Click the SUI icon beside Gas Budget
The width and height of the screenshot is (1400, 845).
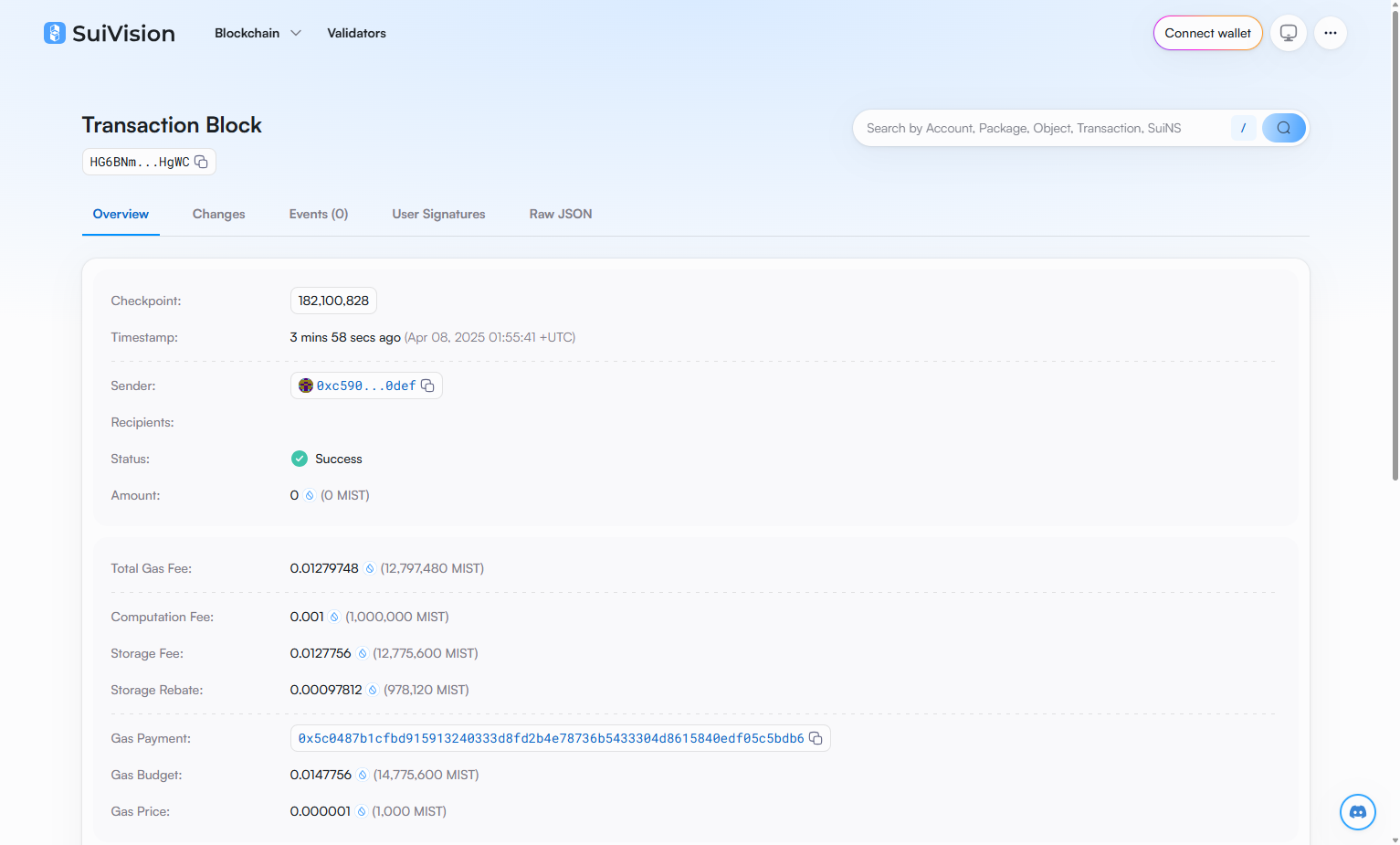tap(363, 775)
